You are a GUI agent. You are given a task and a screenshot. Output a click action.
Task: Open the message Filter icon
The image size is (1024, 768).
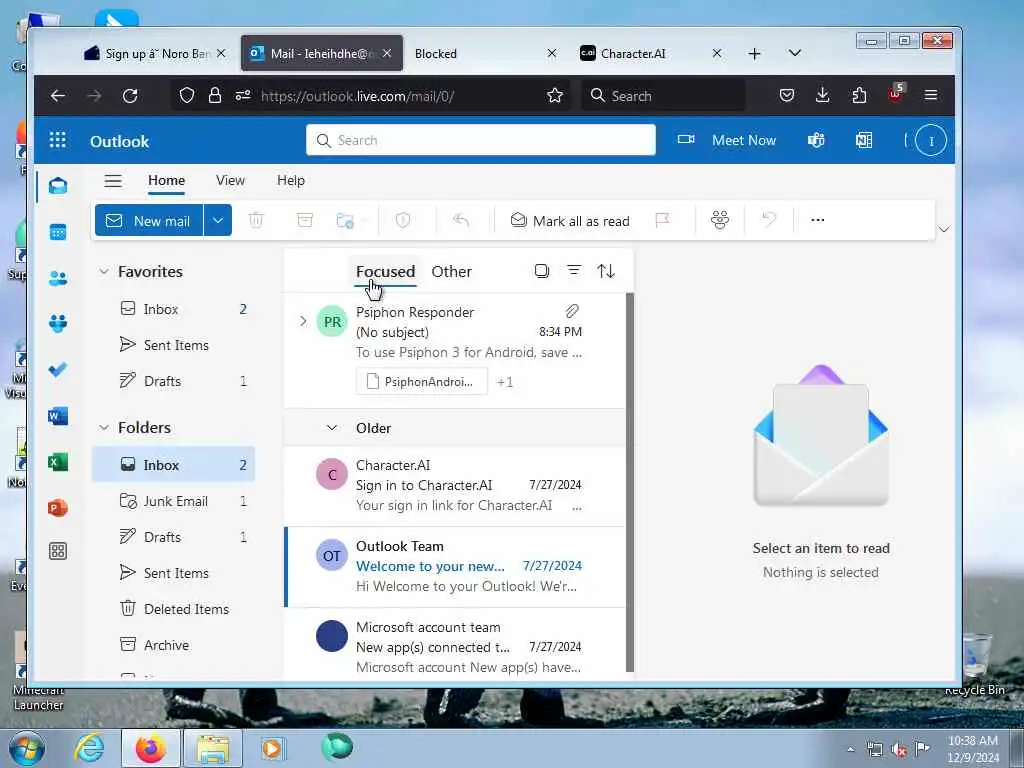pos(574,270)
